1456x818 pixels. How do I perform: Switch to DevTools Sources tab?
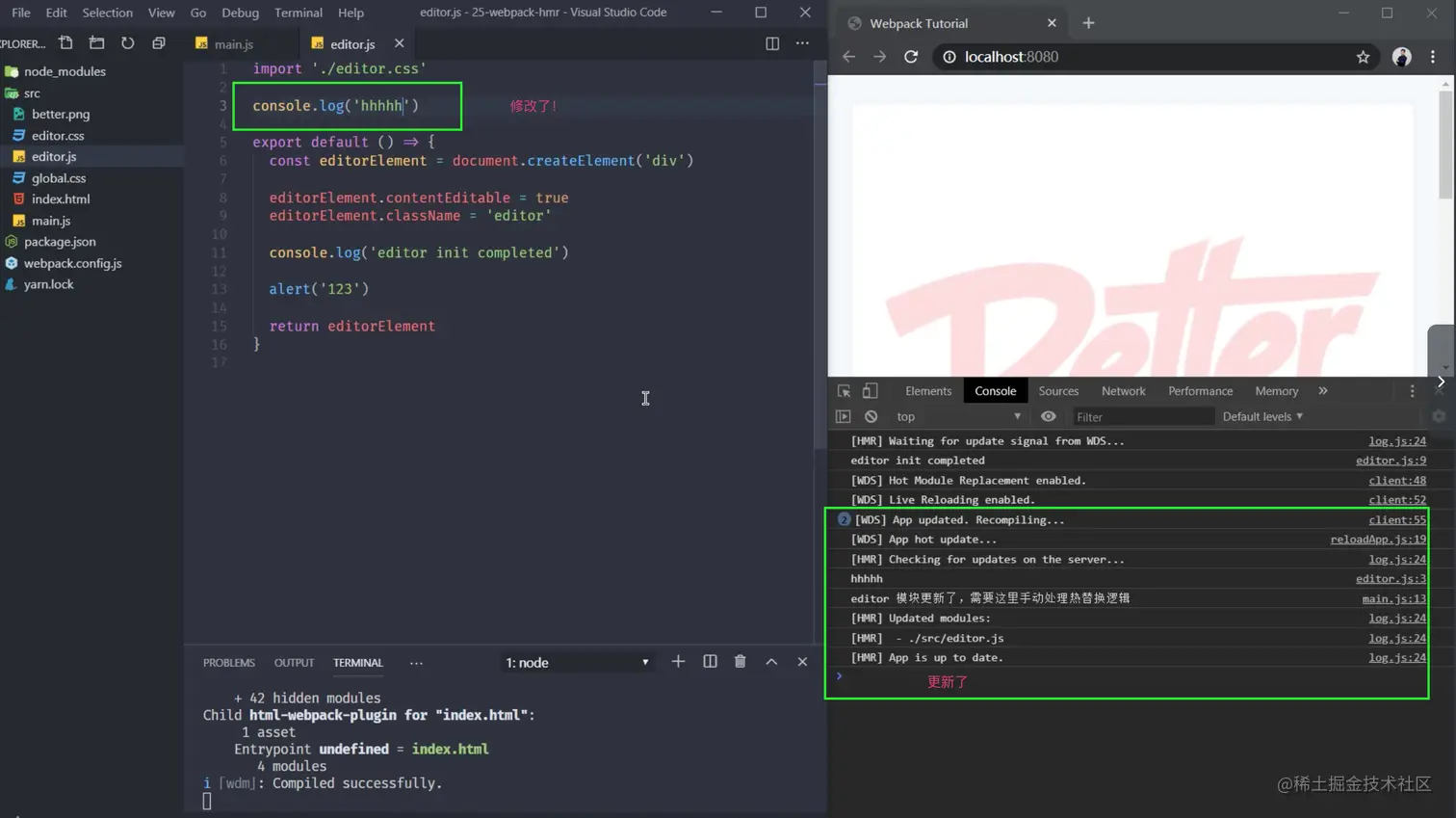coord(1058,391)
